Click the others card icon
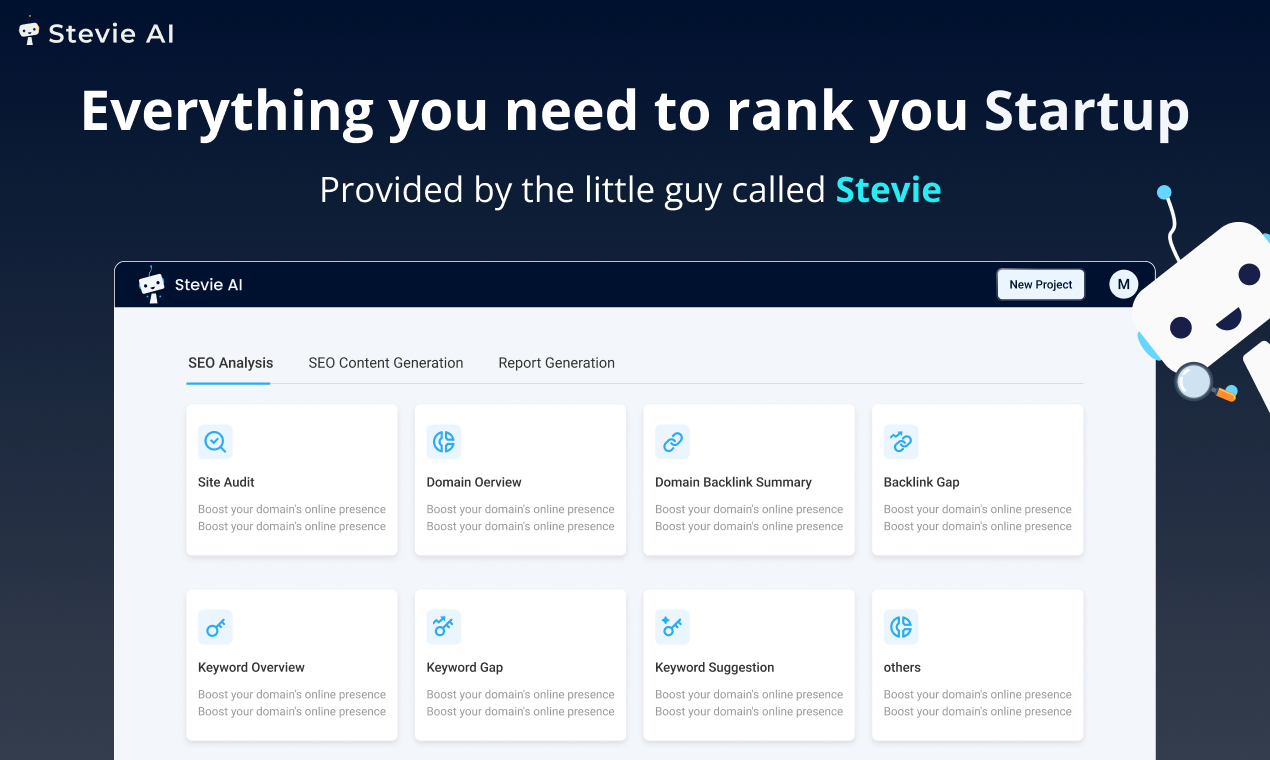The width and height of the screenshot is (1270, 760). pyautogui.click(x=900, y=626)
